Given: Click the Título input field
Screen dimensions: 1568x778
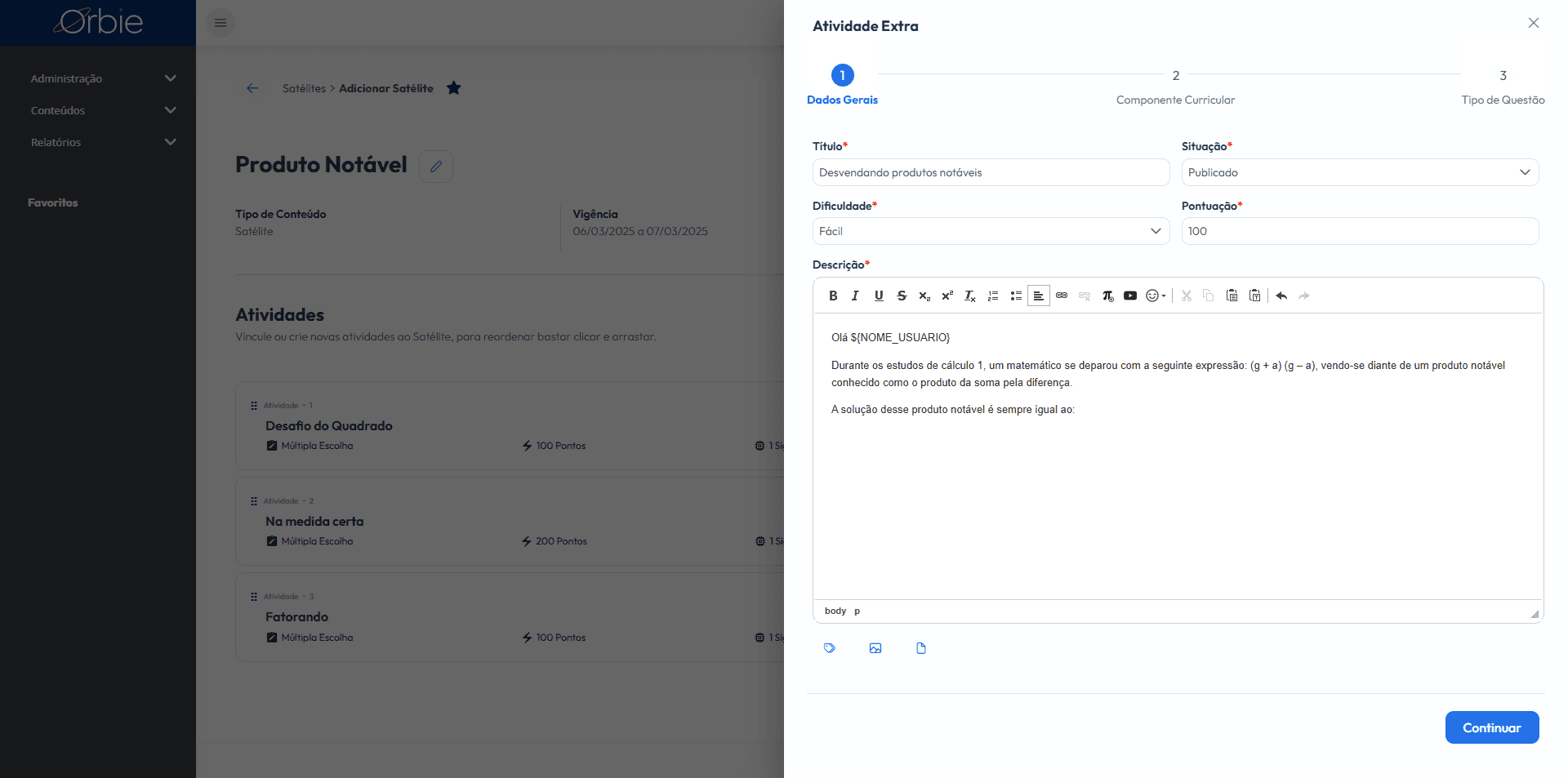Looking at the screenshot, I should 991,172.
